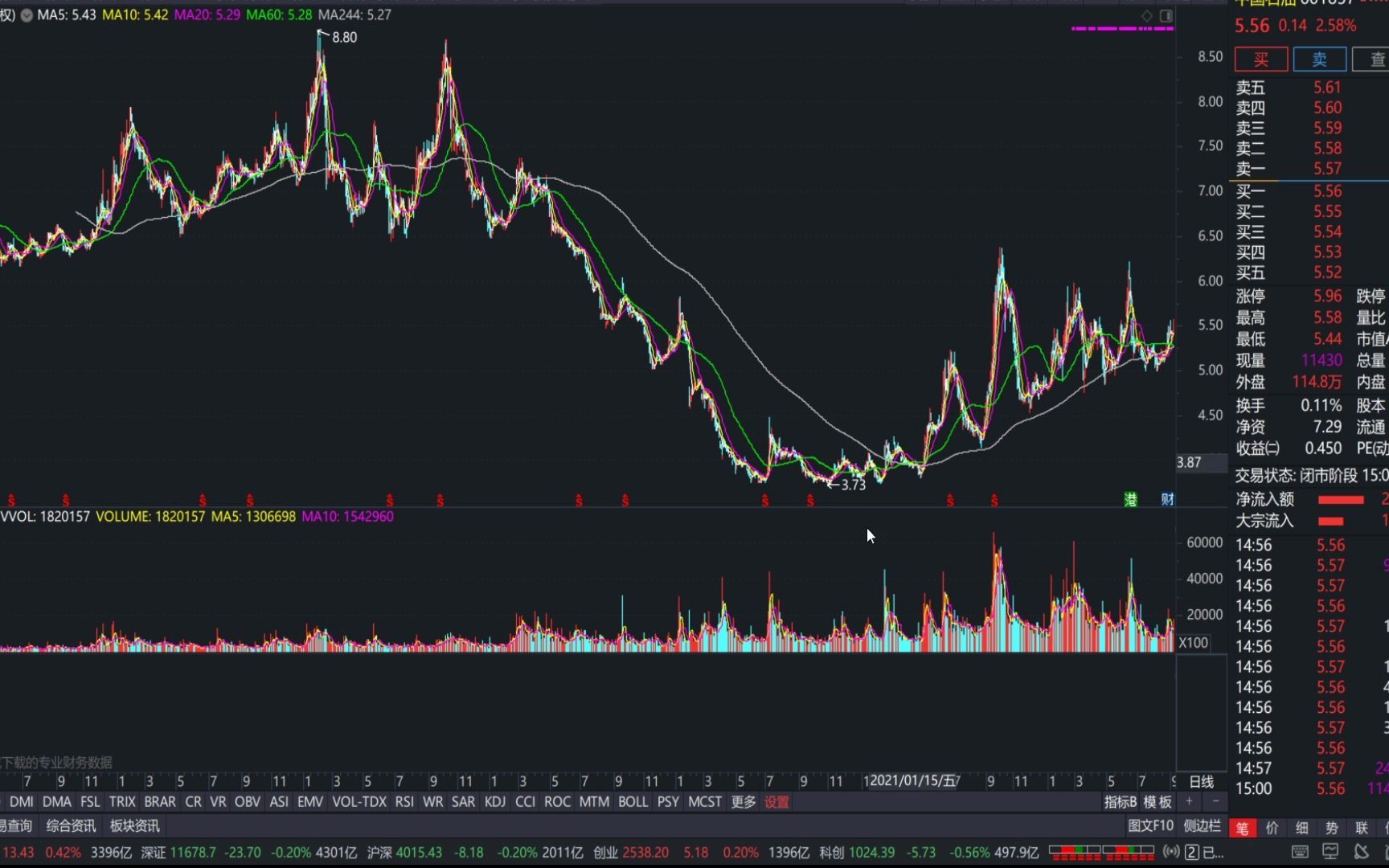Select the 联 related tab
1389x868 pixels.
click(x=1362, y=828)
